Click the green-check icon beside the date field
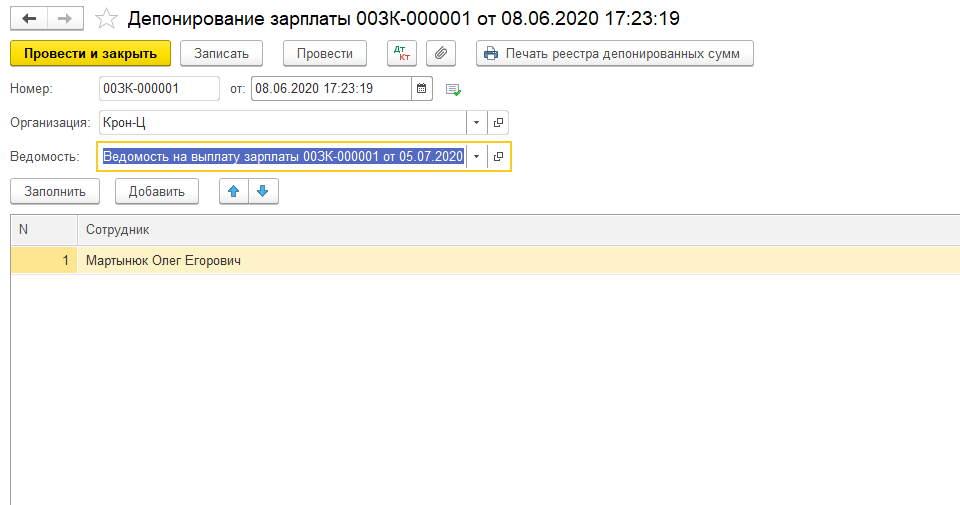The image size is (960, 505). click(453, 89)
